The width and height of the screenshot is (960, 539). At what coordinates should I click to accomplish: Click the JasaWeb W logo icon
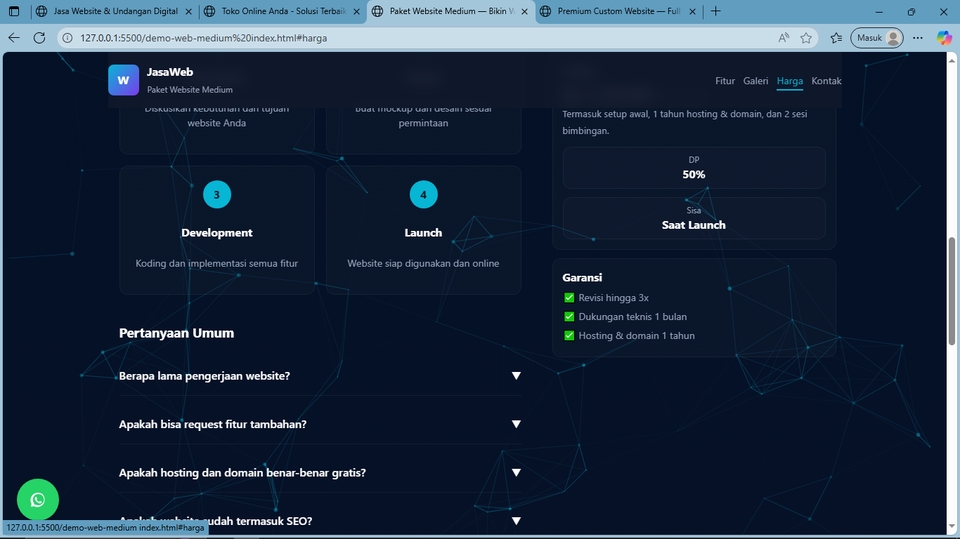click(124, 80)
